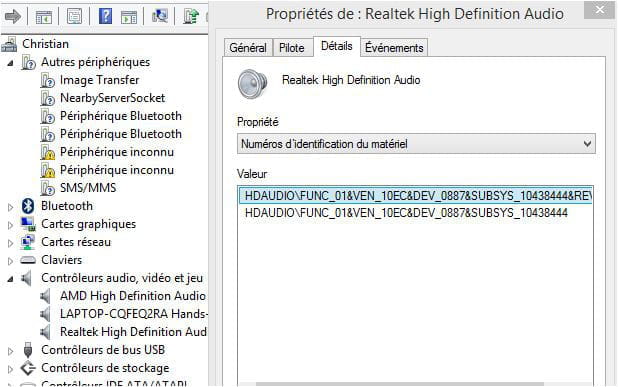
Task: Click the Contrôleurs audio, vidéo et jeu label
Action: pyautogui.click(x=122, y=278)
